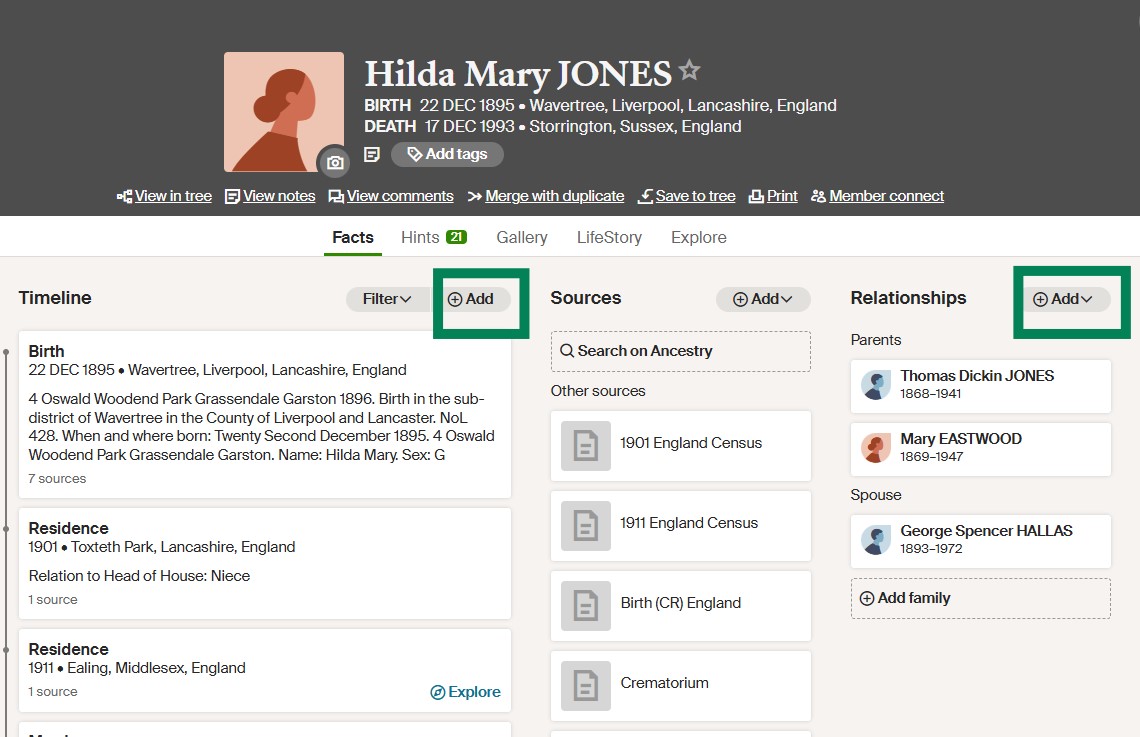This screenshot has height=737, width=1140.
Task: Click Save to tree
Action: [687, 196]
